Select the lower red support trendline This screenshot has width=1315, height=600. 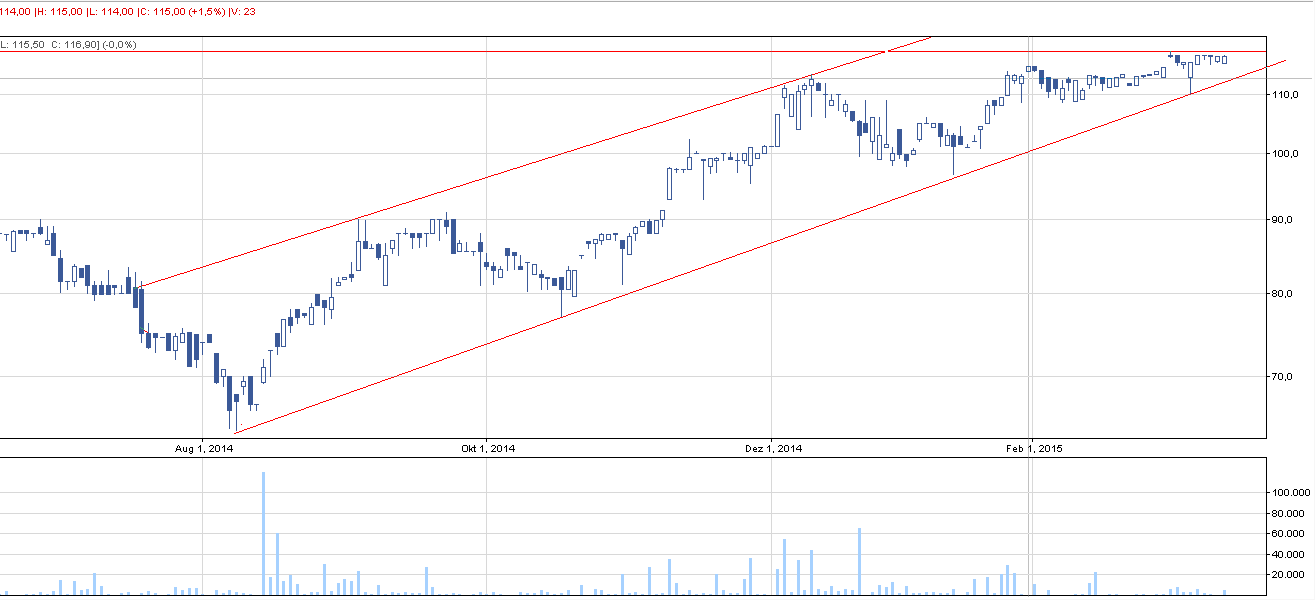pos(700,265)
